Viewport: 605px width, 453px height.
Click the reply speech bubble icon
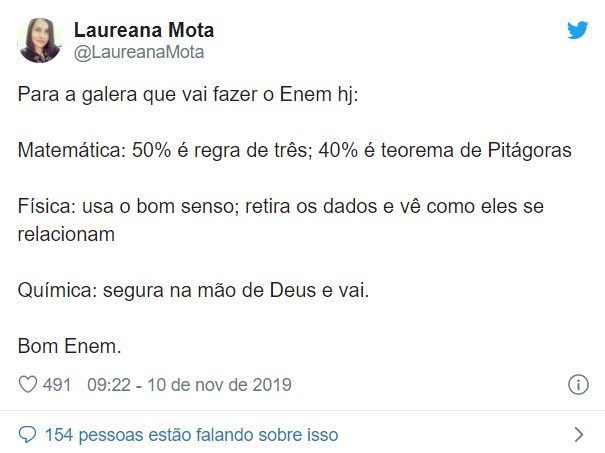point(27,435)
